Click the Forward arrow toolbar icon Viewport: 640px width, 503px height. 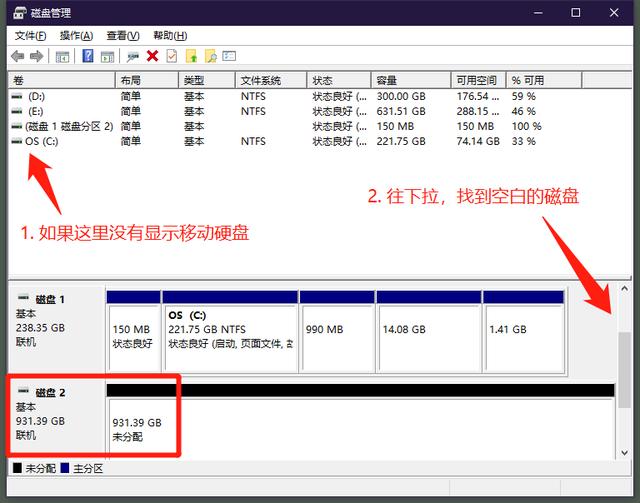(x=36, y=56)
